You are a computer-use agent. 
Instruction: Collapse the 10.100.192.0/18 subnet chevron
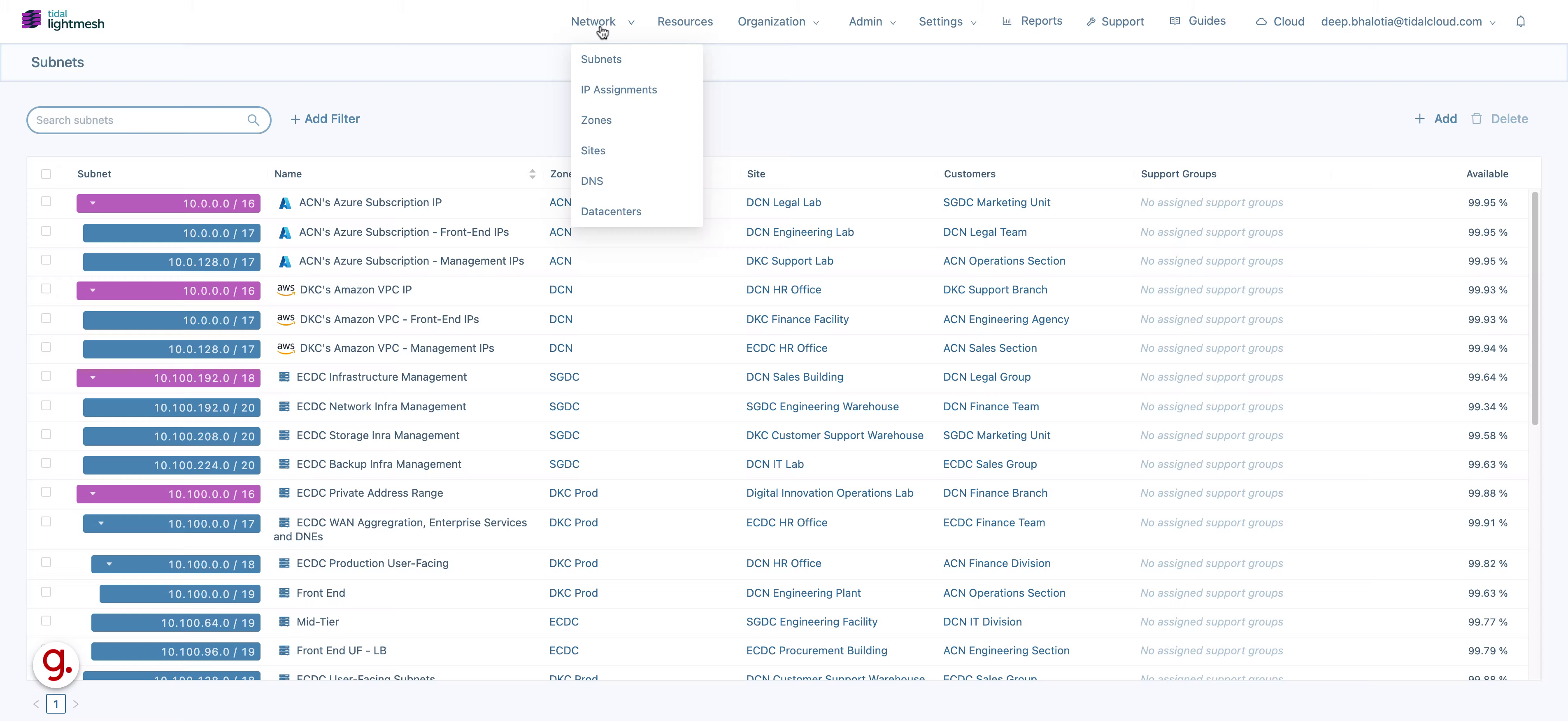tap(93, 378)
